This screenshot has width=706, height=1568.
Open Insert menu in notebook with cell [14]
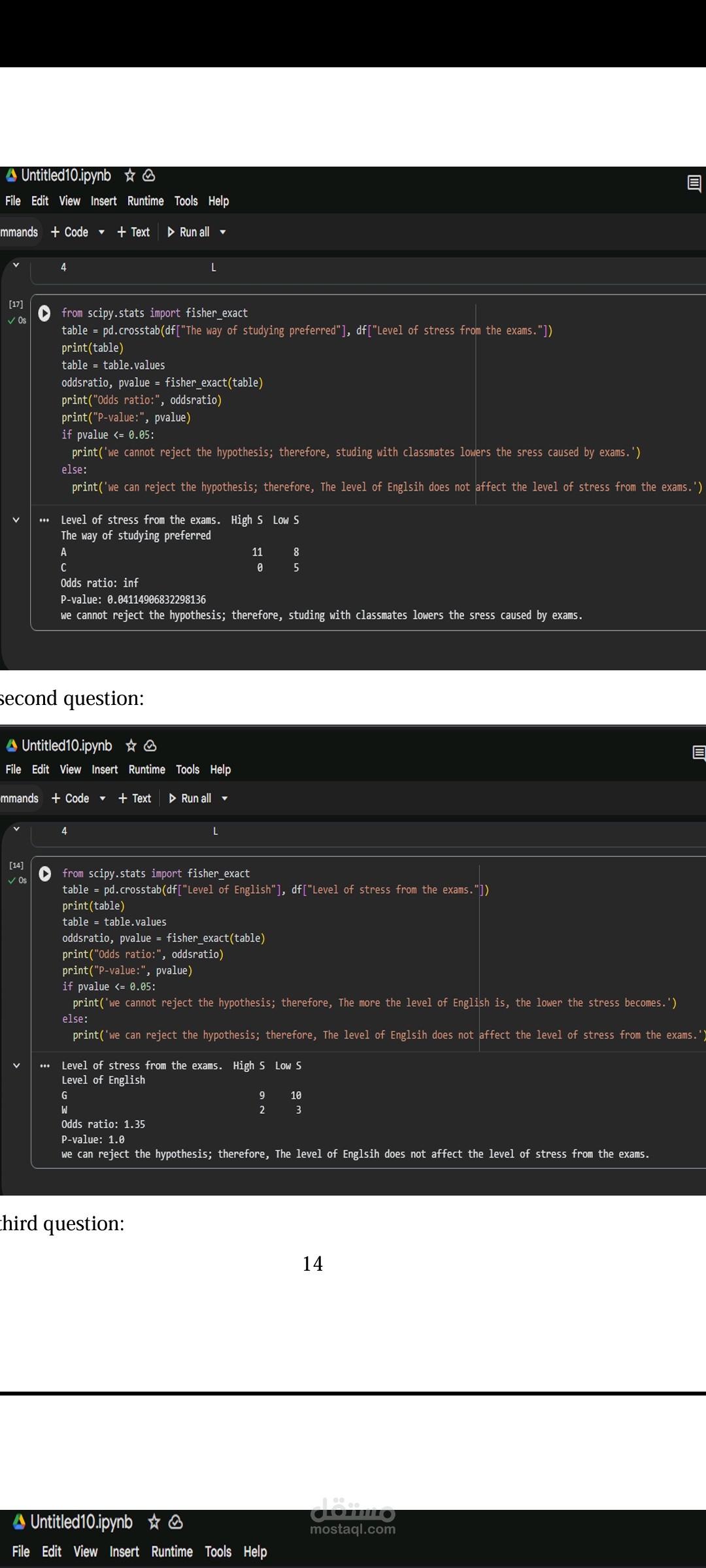click(105, 770)
